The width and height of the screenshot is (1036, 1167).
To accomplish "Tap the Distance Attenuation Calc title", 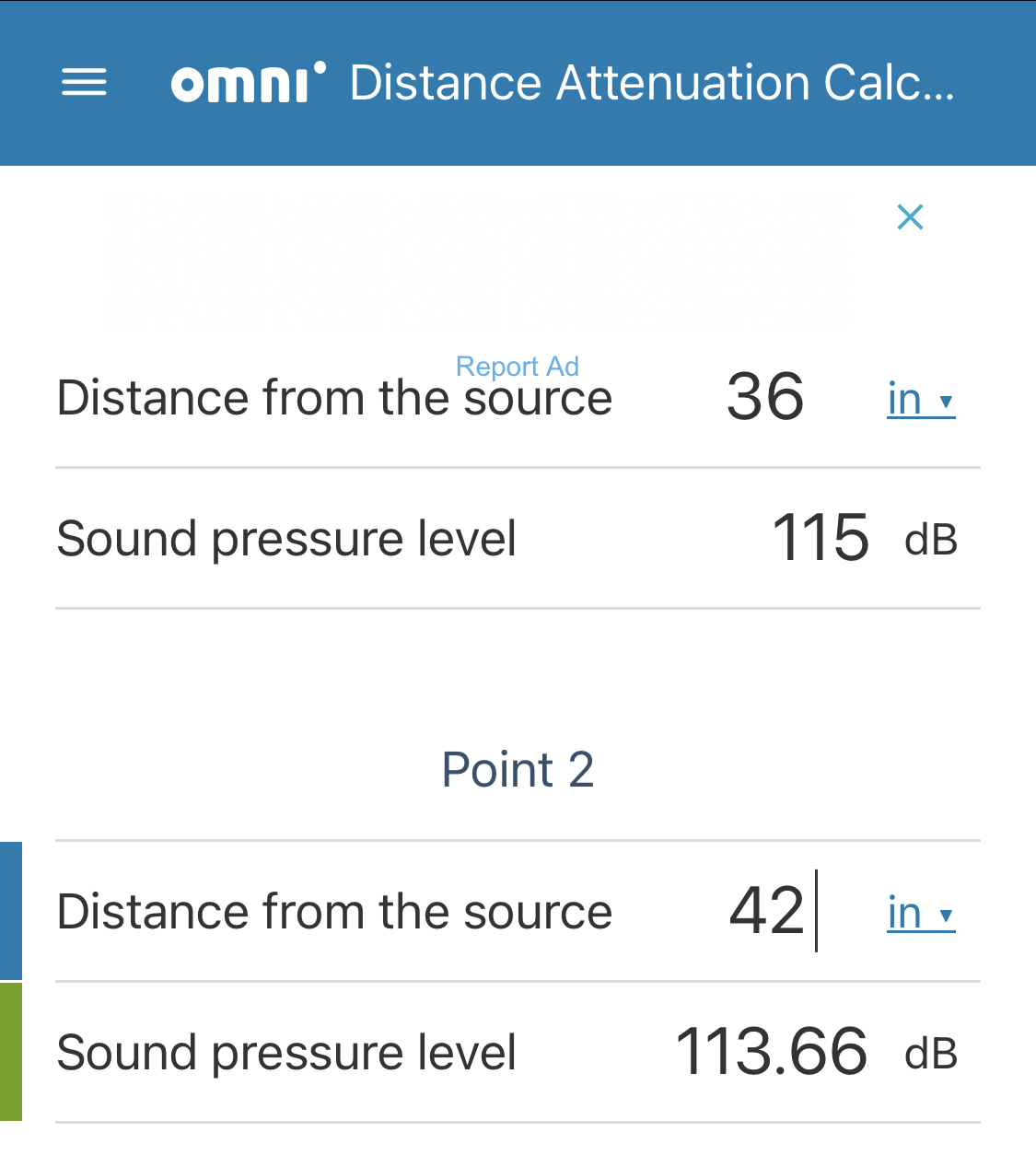I will click(x=652, y=82).
